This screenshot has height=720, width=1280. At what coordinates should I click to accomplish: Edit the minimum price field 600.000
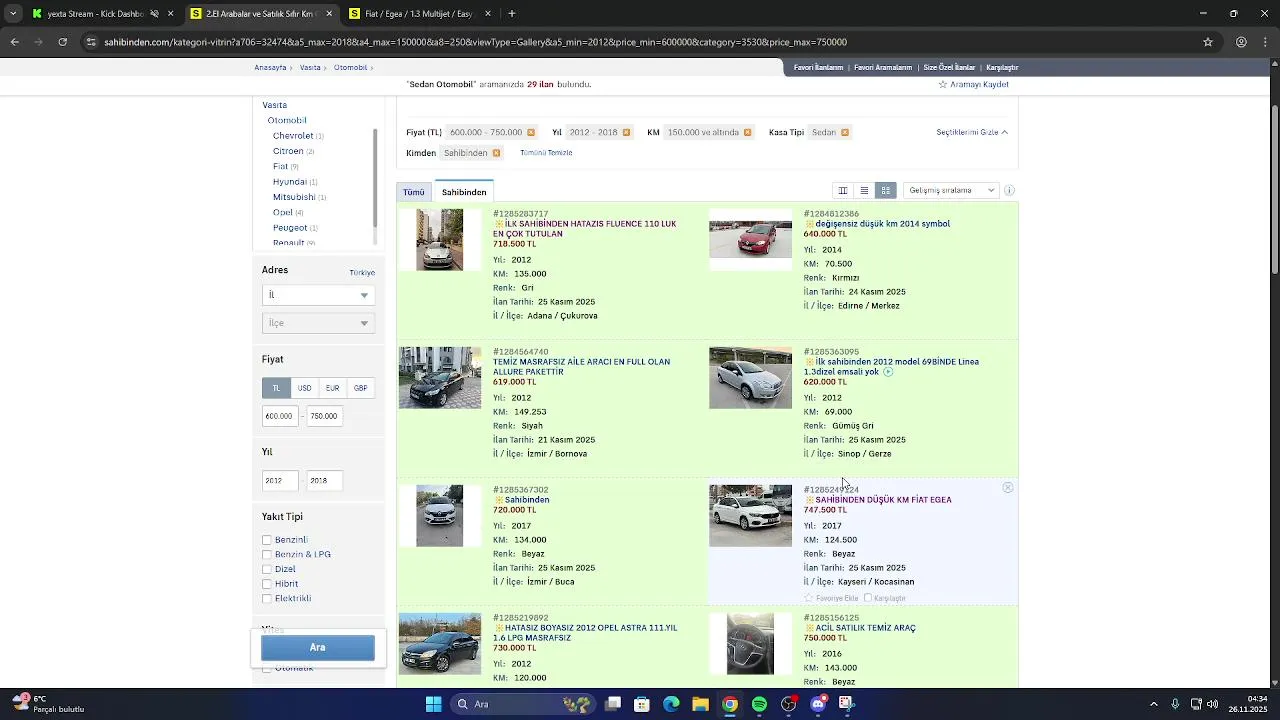tap(280, 416)
